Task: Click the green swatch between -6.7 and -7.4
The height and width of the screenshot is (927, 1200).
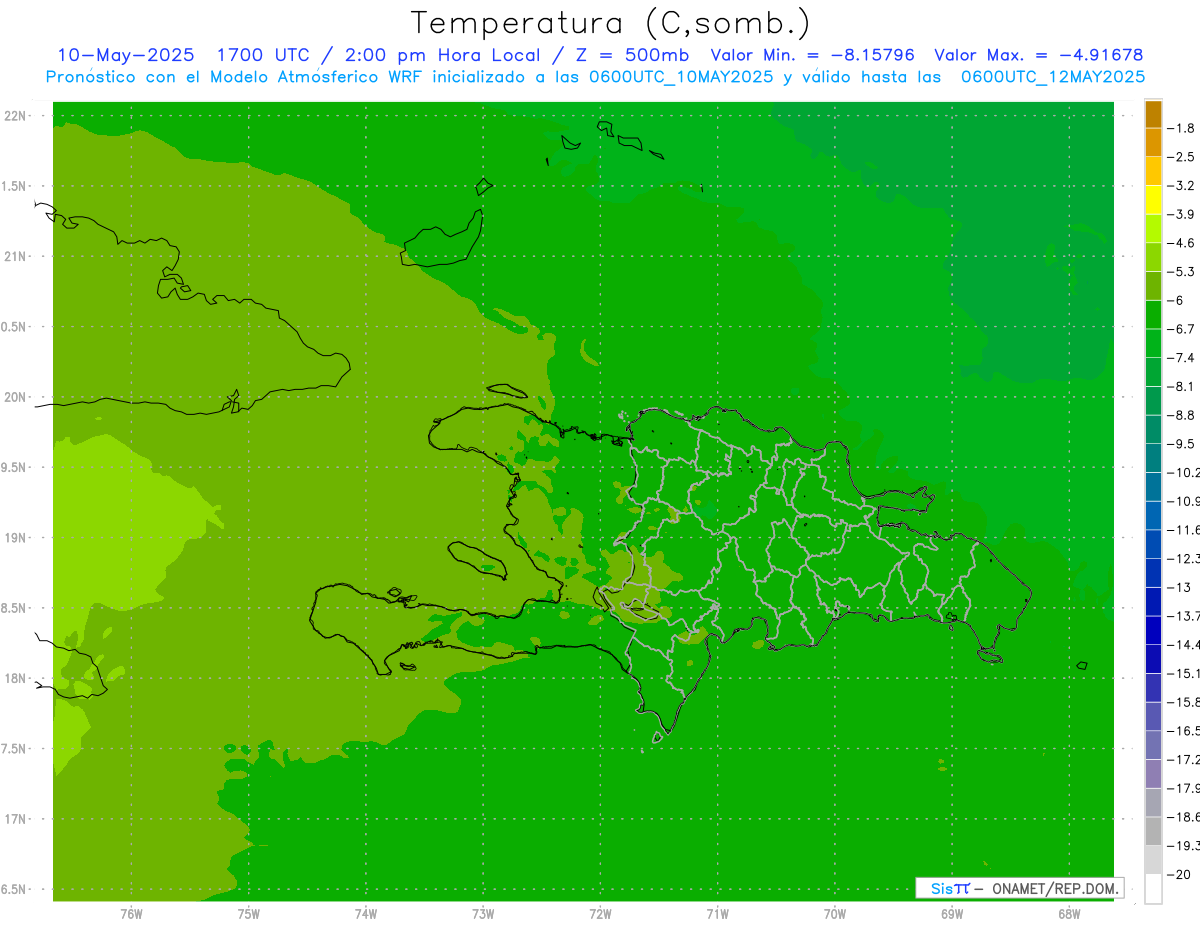Action: point(1153,343)
